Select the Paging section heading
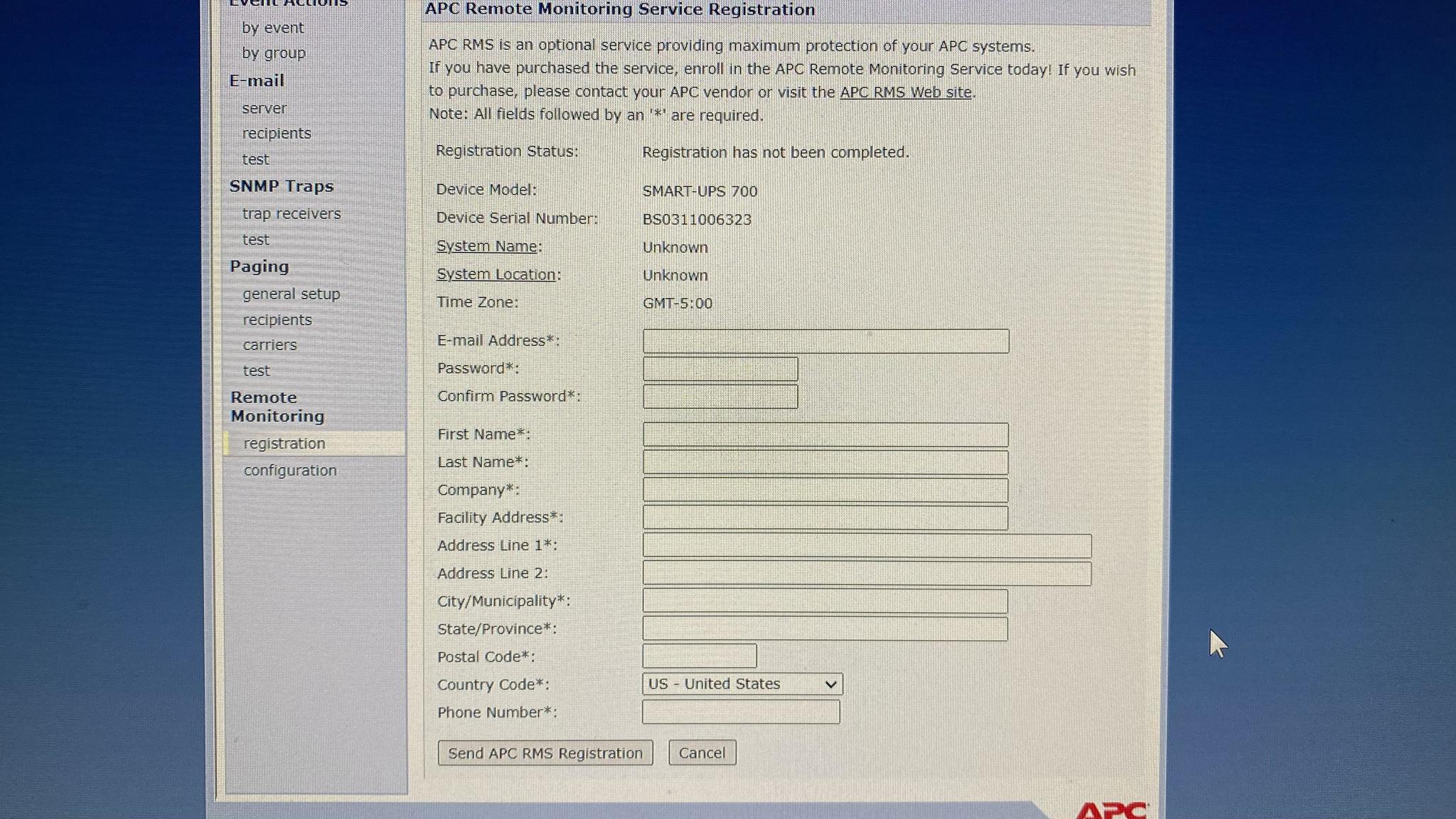 pyautogui.click(x=259, y=267)
